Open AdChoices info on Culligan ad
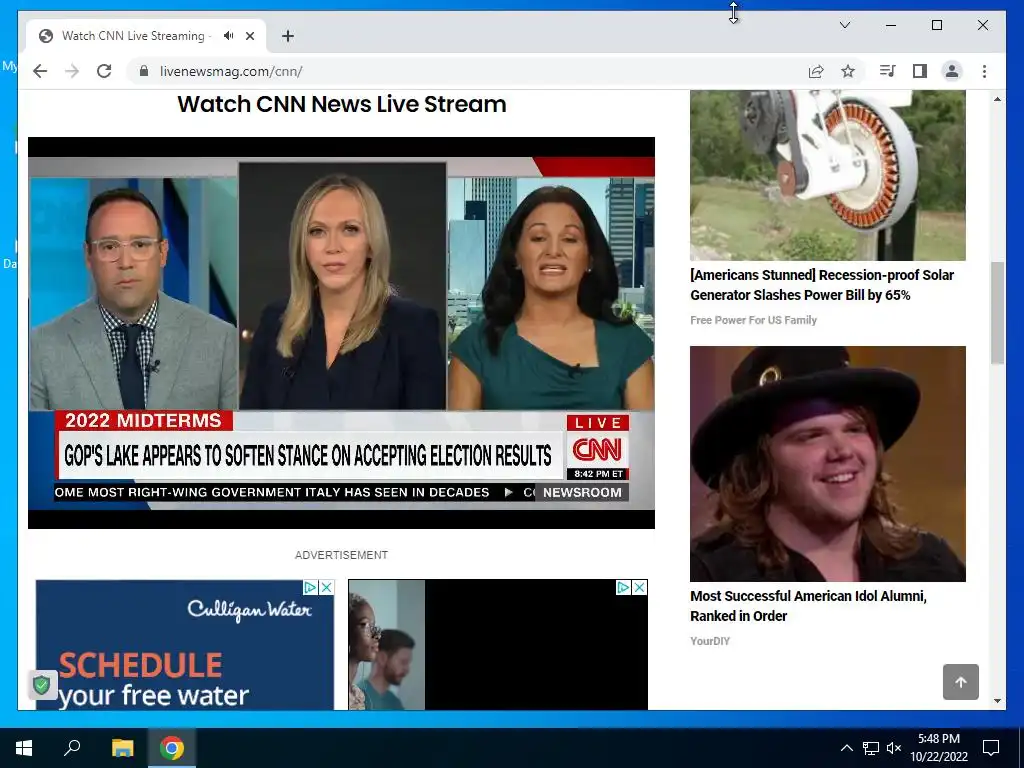1024x768 pixels. coord(311,587)
